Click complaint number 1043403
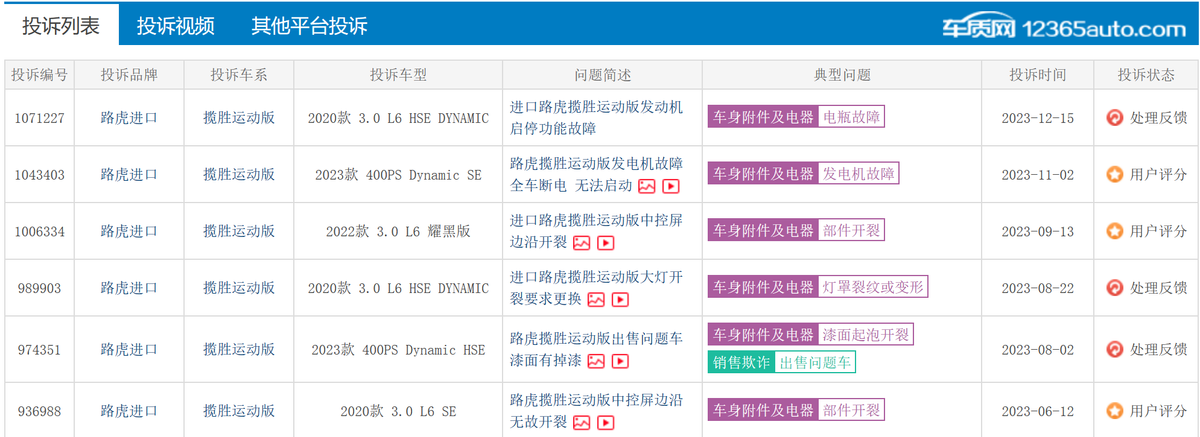 [x=40, y=174]
